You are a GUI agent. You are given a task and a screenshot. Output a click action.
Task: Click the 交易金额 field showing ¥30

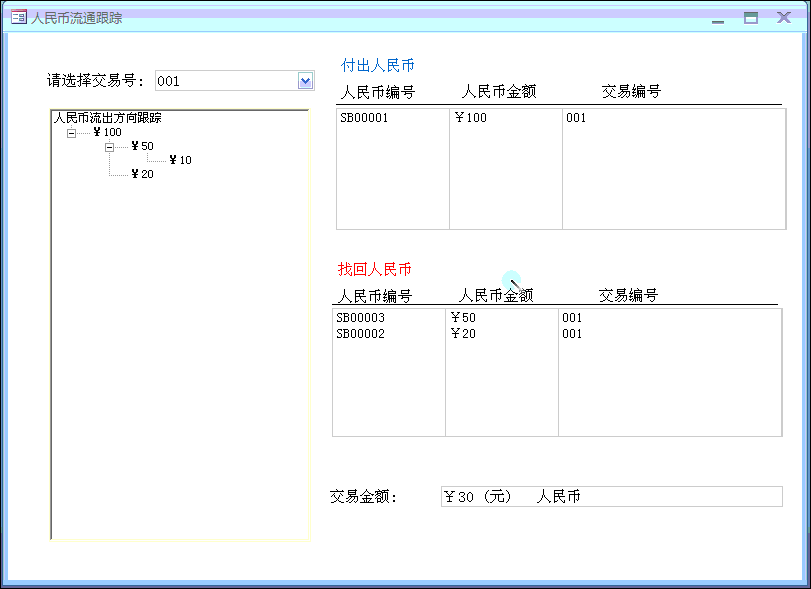click(612, 496)
